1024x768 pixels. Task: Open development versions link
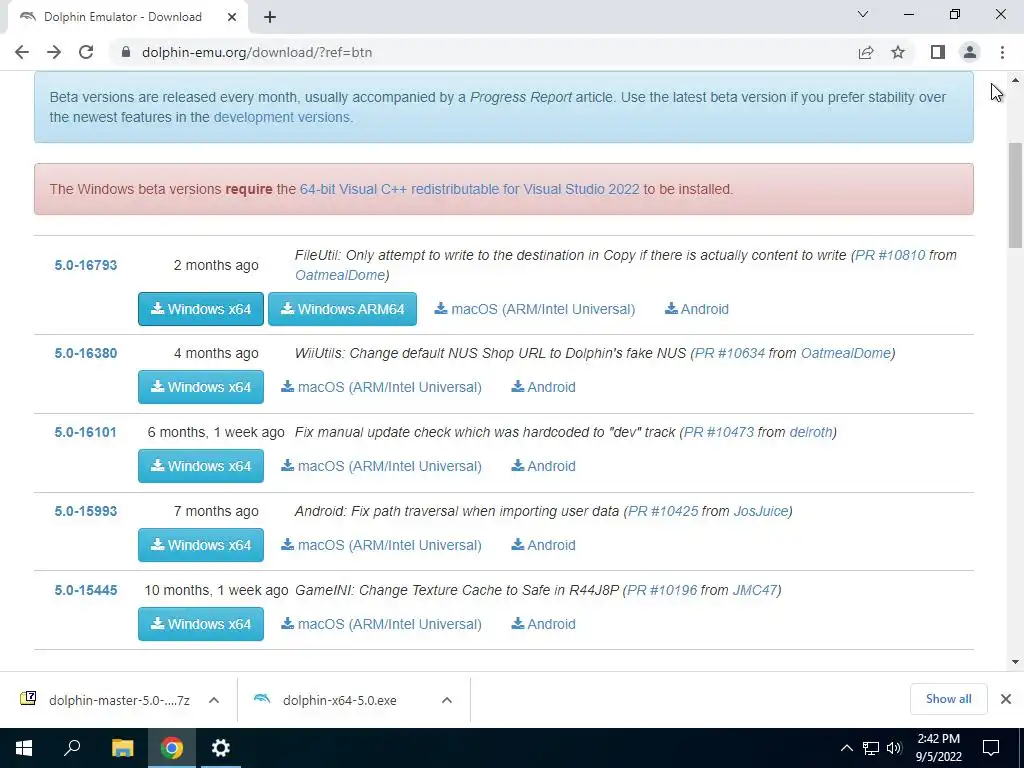(x=281, y=118)
